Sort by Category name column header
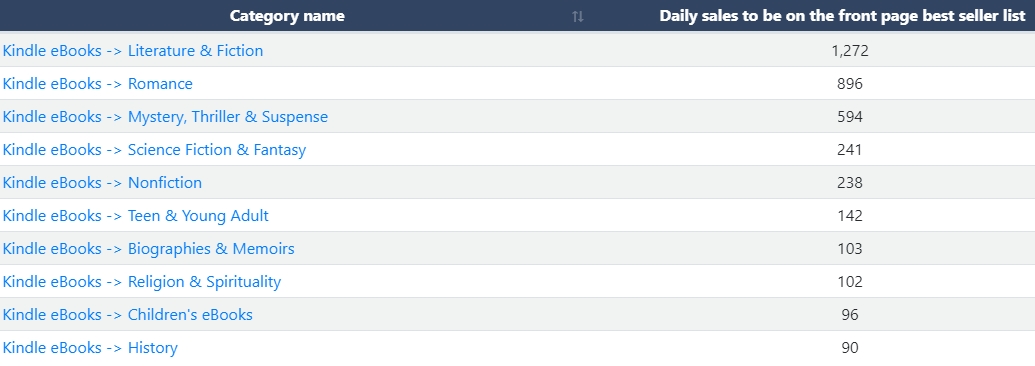Image resolution: width=1035 pixels, height=366 pixels. coord(287,16)
